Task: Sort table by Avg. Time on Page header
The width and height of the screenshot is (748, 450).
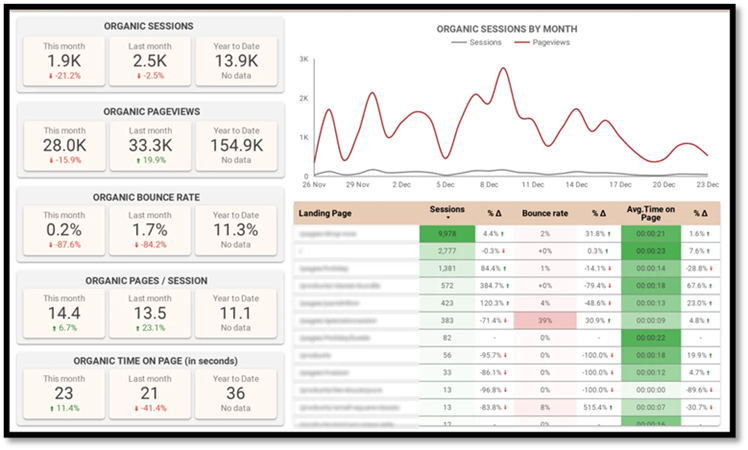Action: [x=650, y=213]
